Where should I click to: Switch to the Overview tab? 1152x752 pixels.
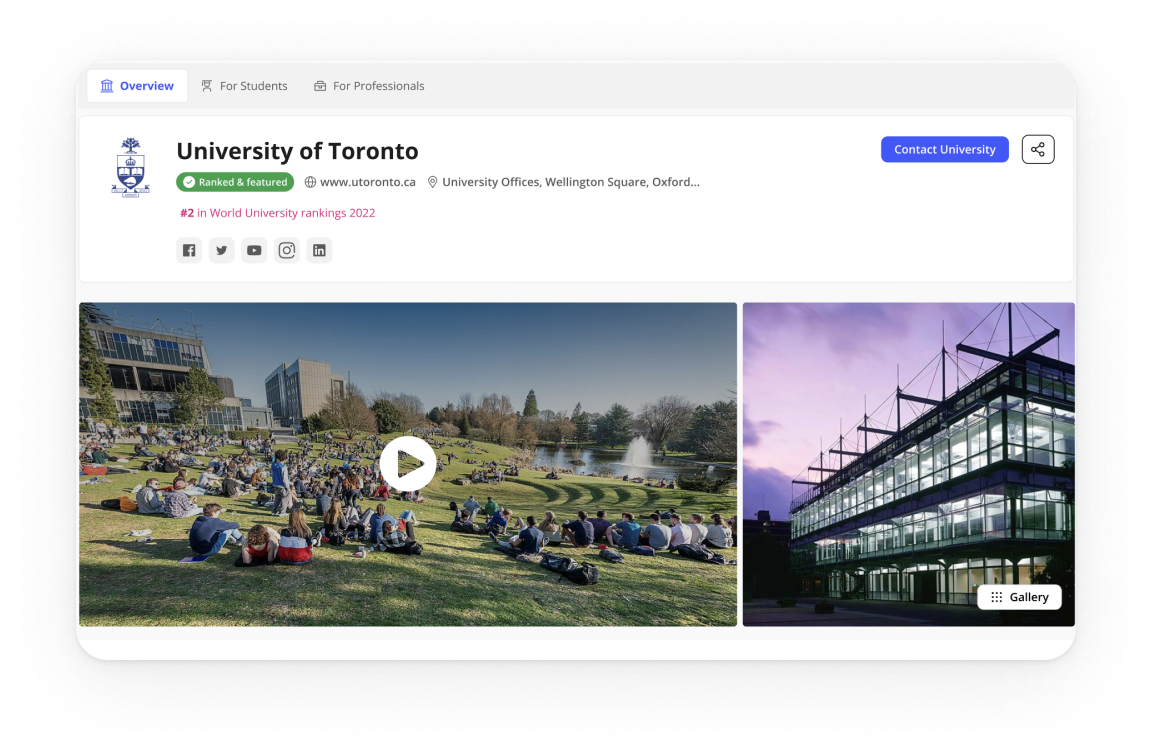tap(137, 86)
